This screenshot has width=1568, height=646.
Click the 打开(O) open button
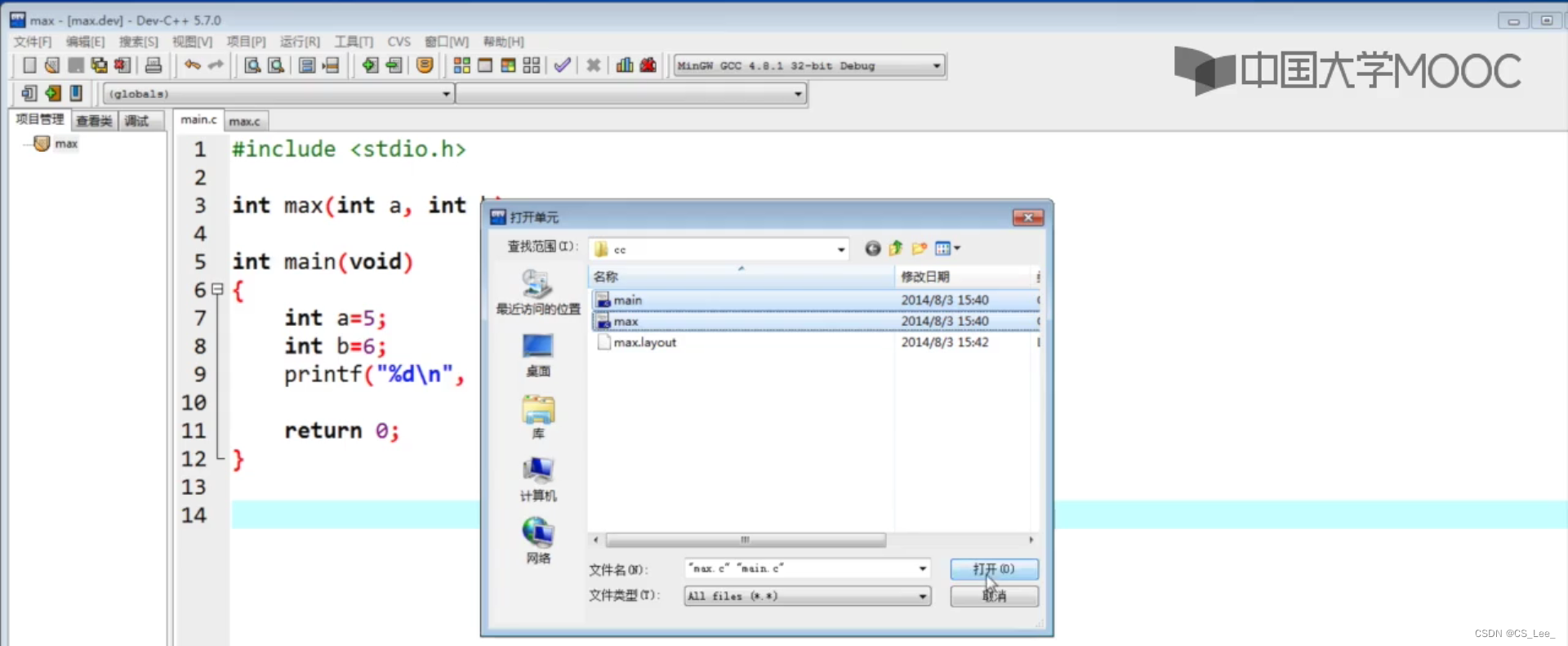click(x=994, y=569)
